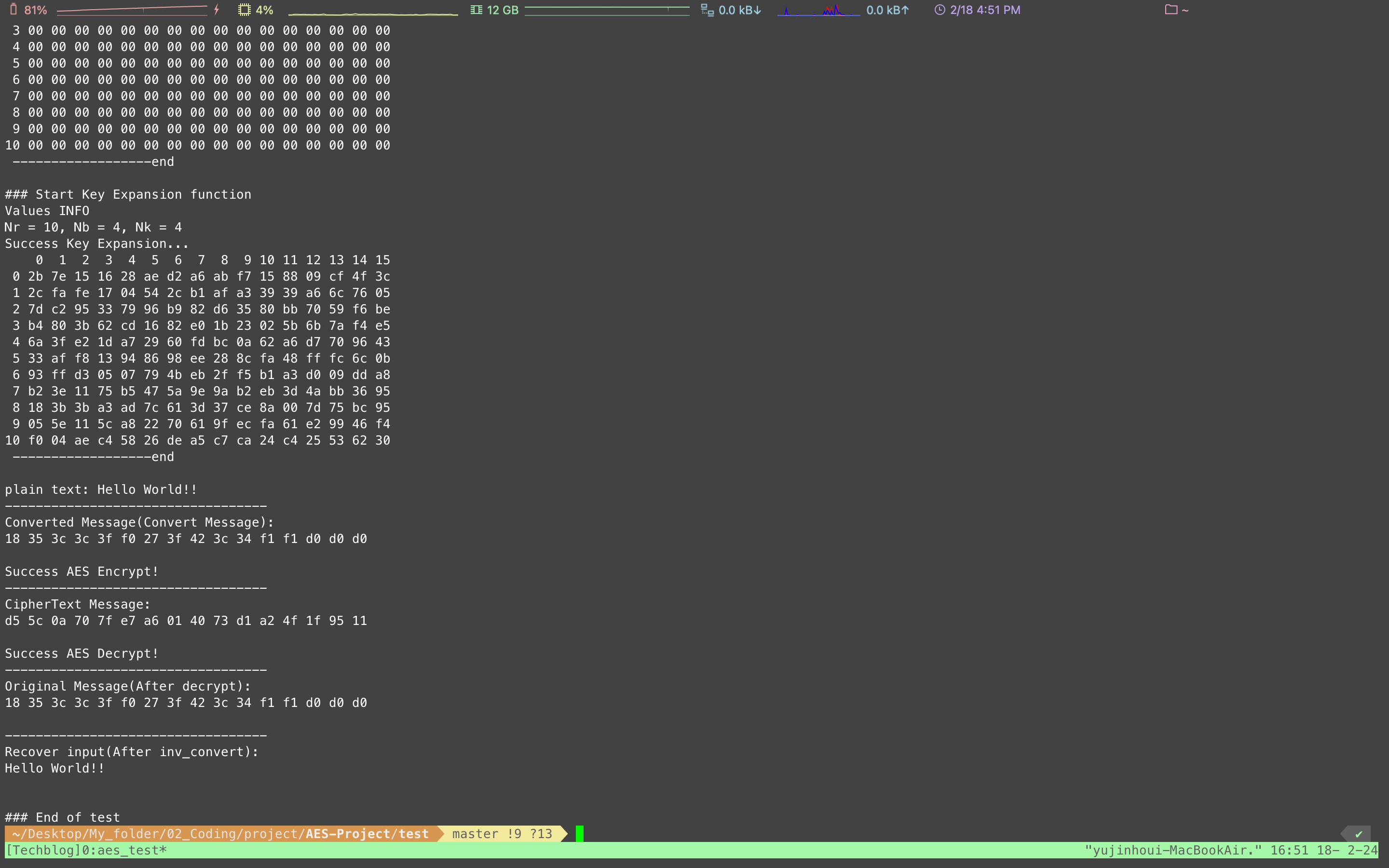Click zero row numbered 10 of zeros
The width and height of the screenshot is (1389, 868).
tap(197, 145)
